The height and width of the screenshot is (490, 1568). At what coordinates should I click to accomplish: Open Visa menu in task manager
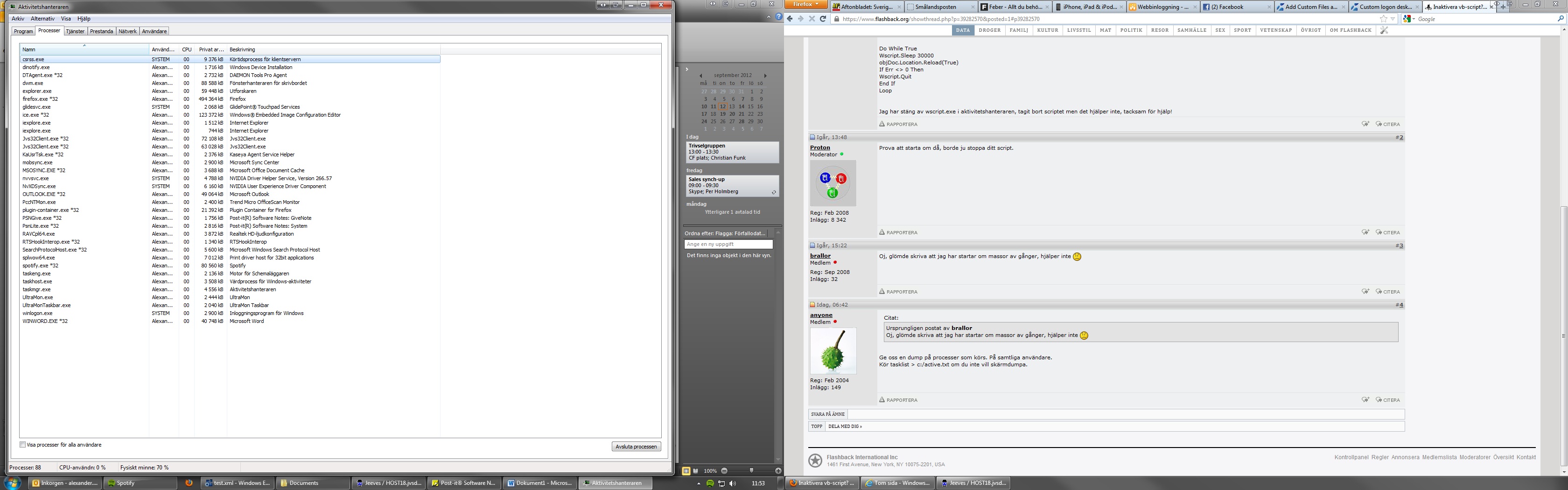pos(66,19)
